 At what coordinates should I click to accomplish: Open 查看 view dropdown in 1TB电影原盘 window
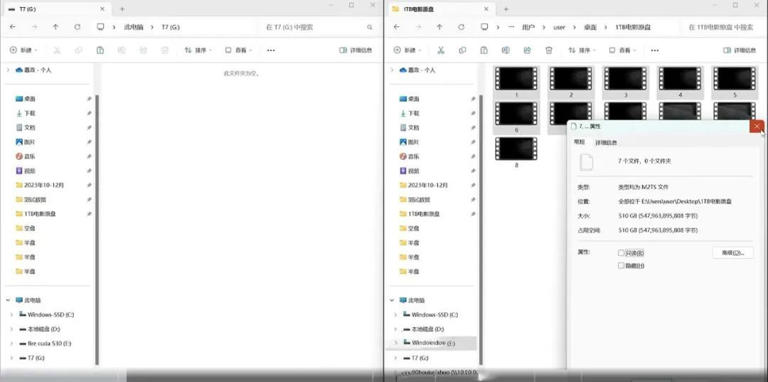(x=623, y=50)
